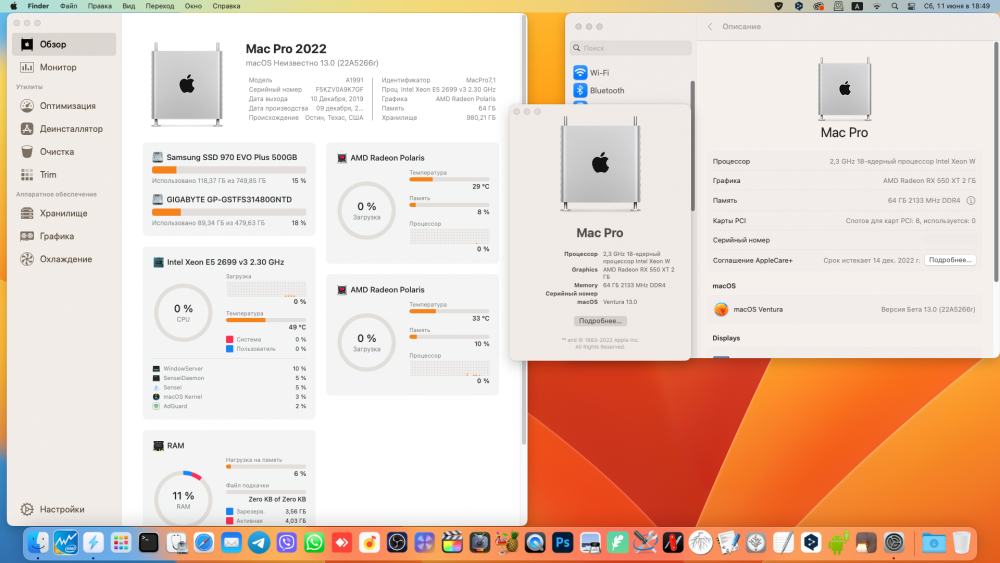Open the Trash in the Dock

961,543
